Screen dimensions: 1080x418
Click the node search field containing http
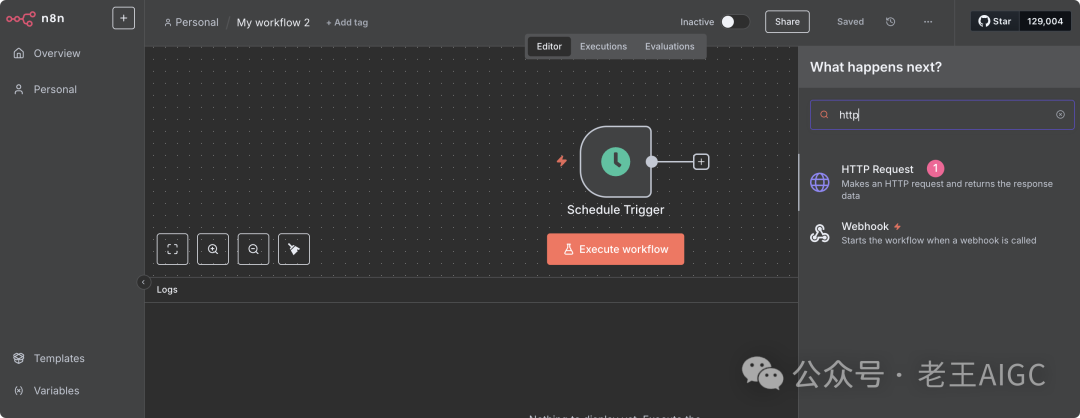tap(942, 115)
